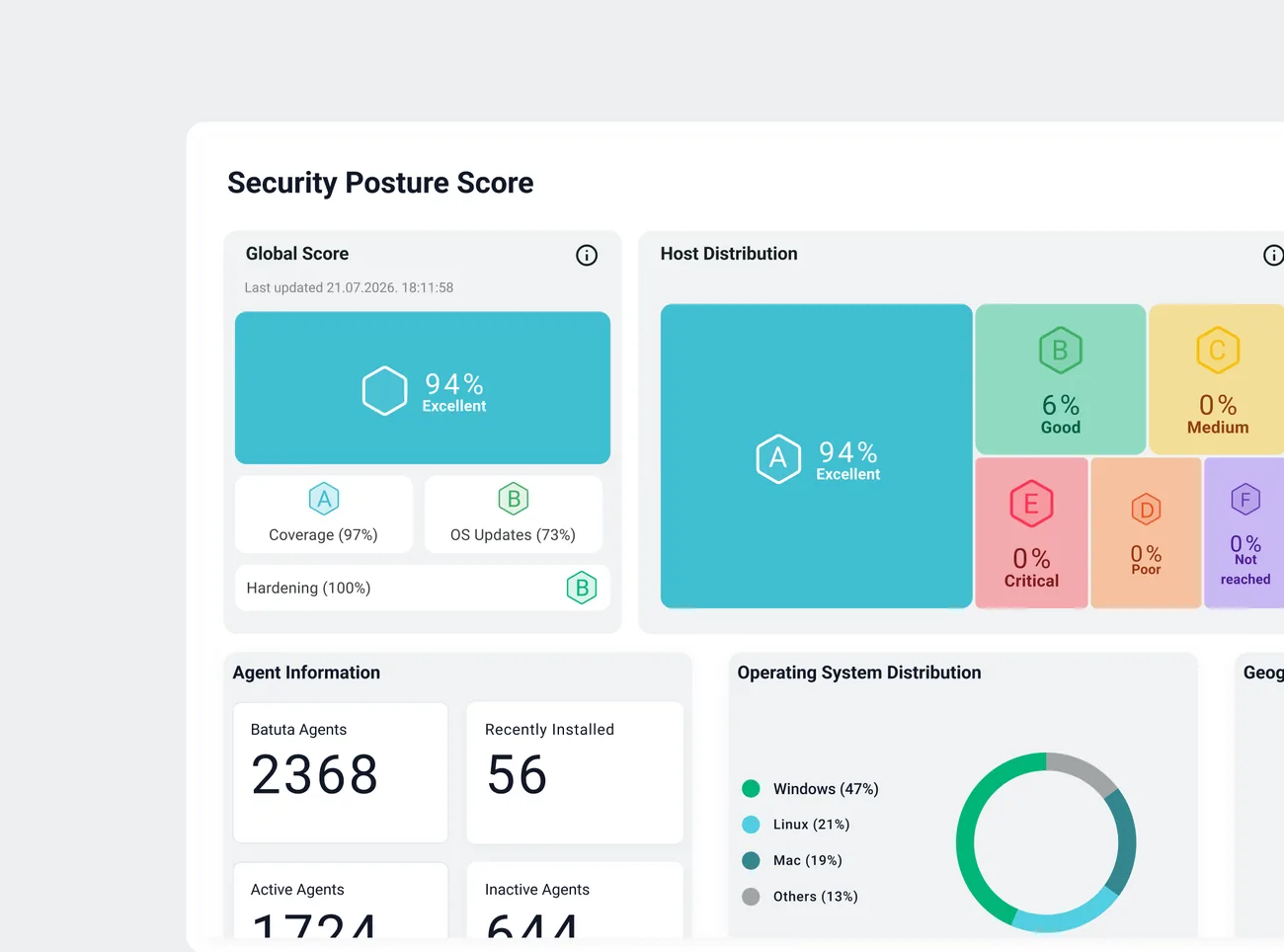Open the Global Score info icon
This screenshot has width=1284, height=952.
coord(587,256)
